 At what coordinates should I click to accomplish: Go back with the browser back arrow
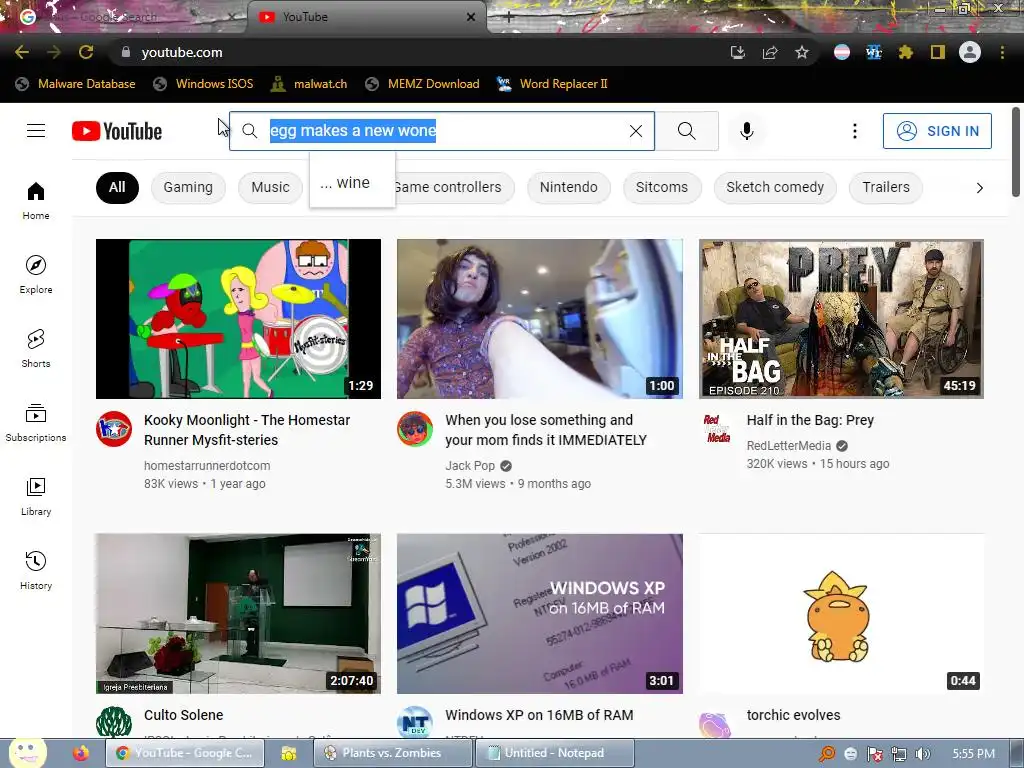click(x=22, y=52)
